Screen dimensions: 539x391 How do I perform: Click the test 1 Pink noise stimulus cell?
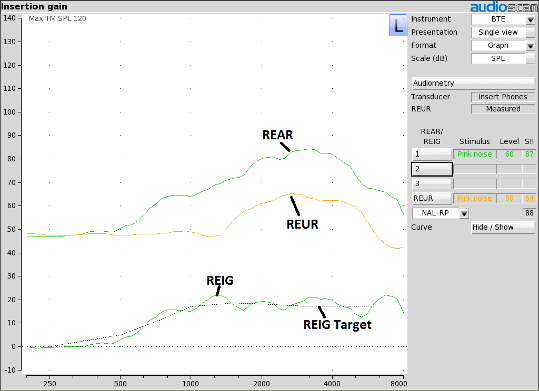474,154
